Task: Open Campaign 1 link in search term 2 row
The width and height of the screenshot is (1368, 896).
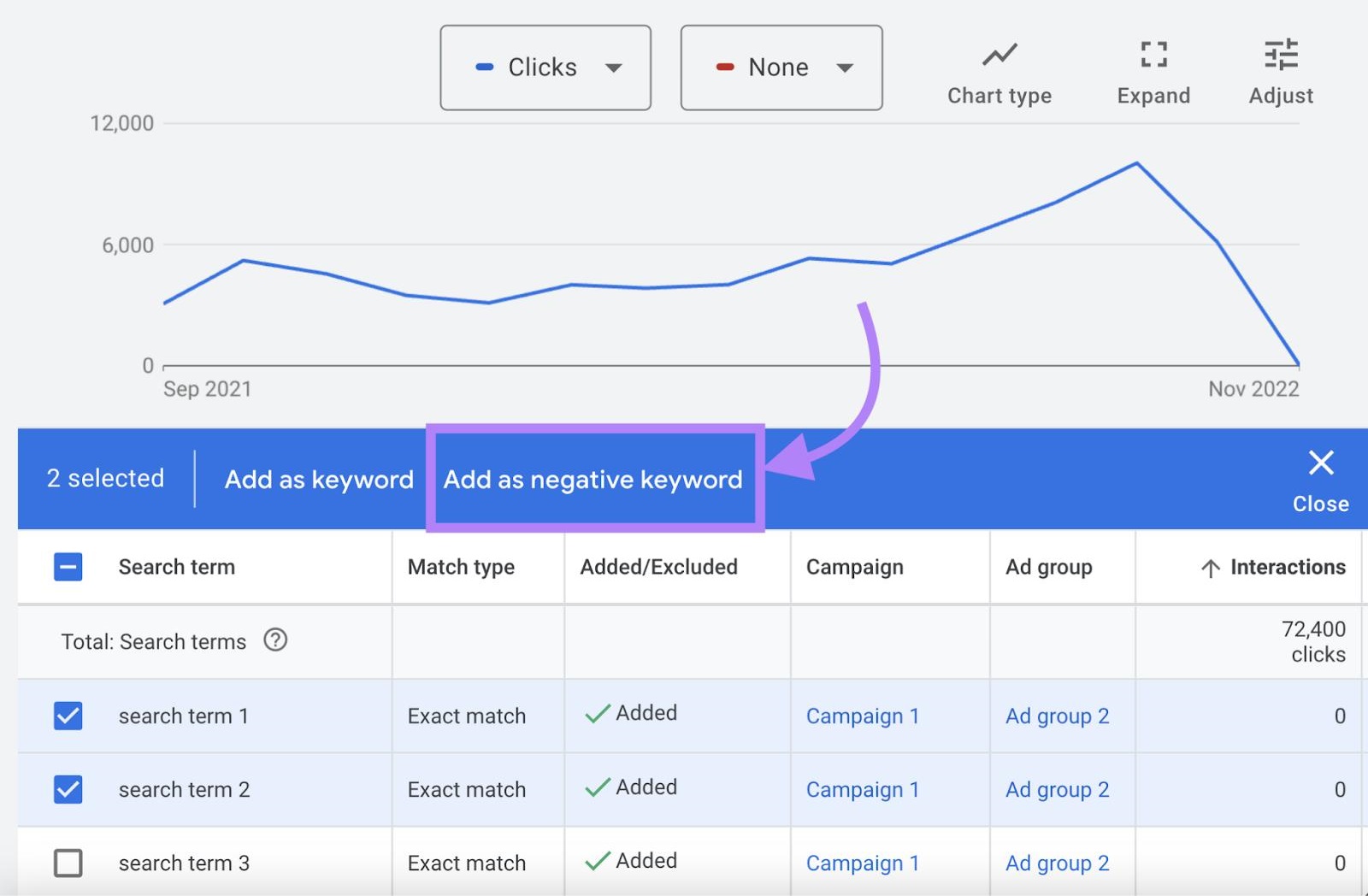Action: tap(863, 789)
